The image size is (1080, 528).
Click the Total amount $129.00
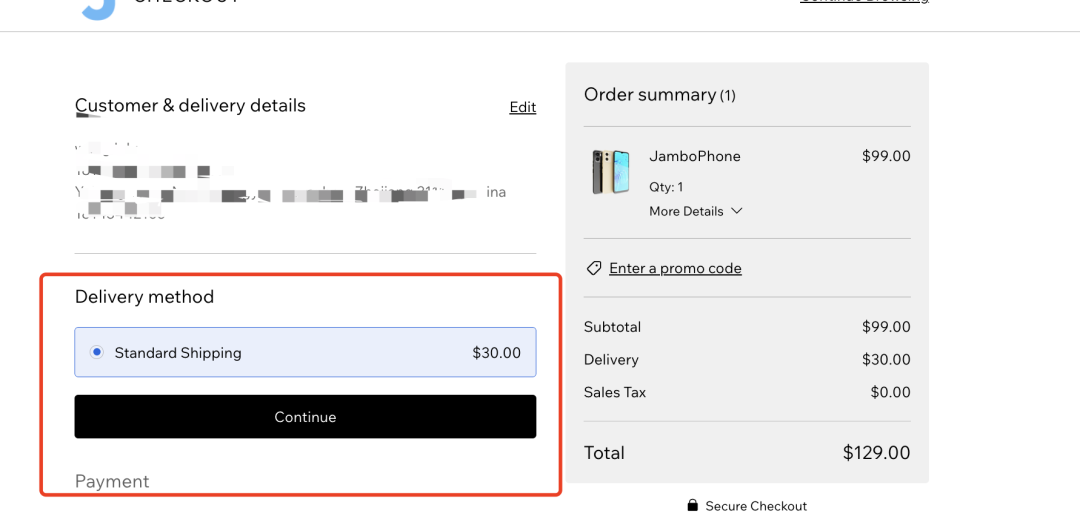[x=876, y=453]
